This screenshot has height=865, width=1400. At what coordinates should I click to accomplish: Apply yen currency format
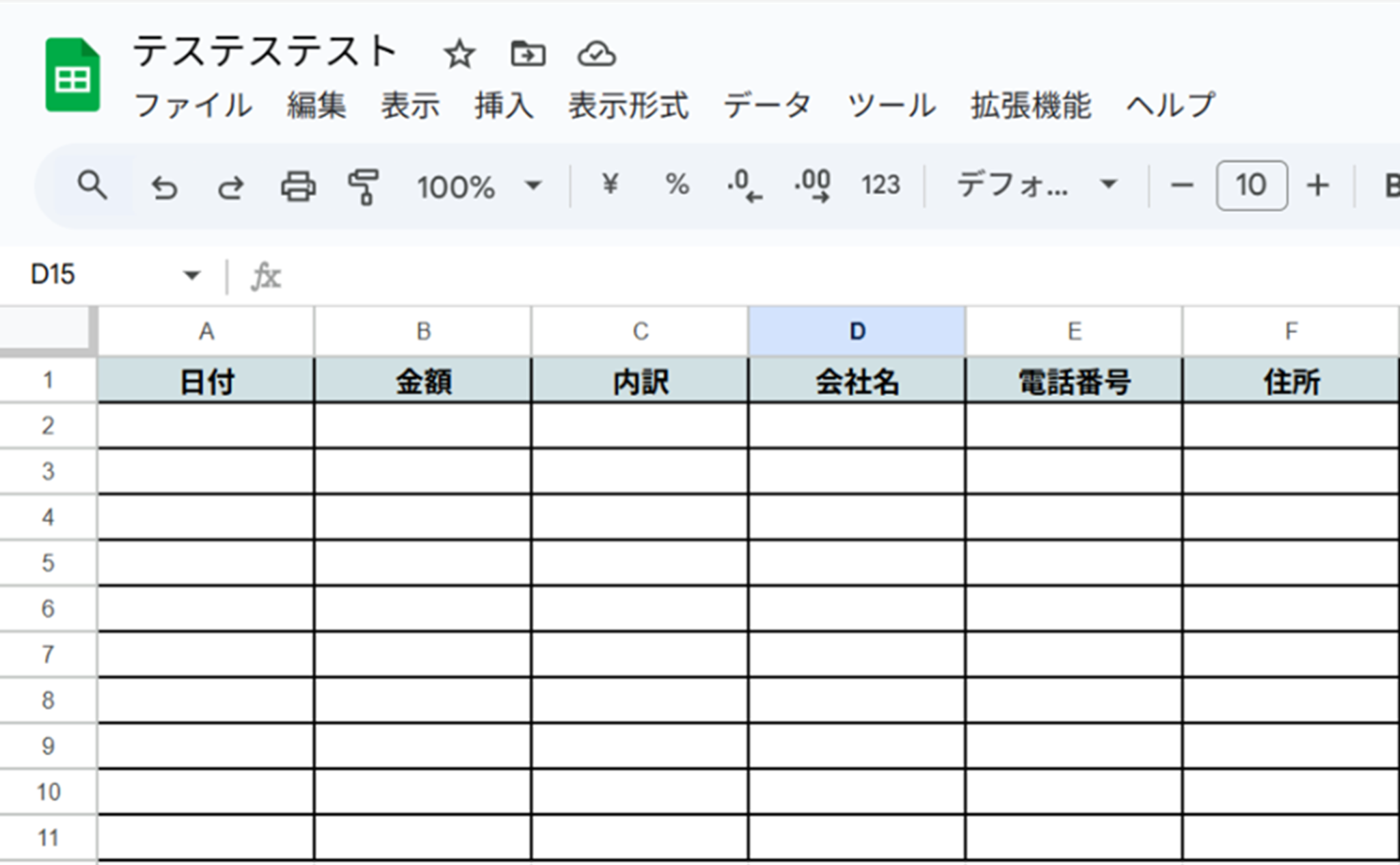[x=610, y=185]
